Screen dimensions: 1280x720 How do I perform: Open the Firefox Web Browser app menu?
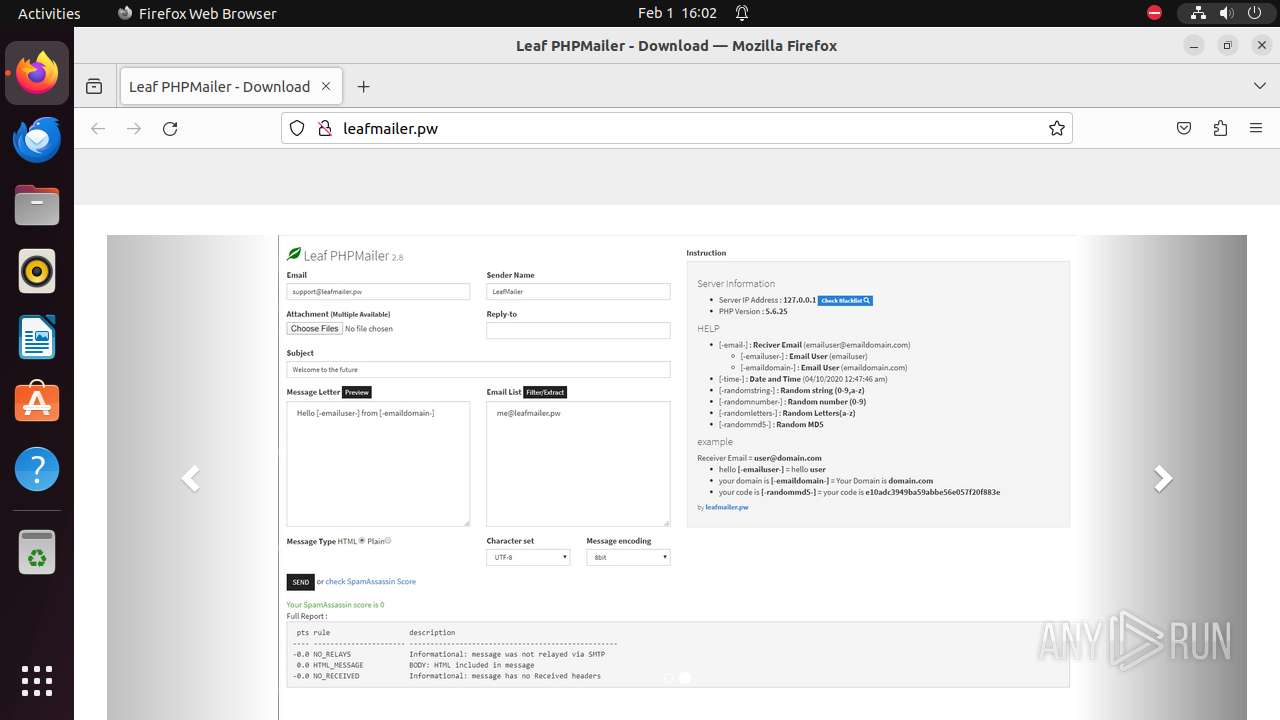coord(197,13)
